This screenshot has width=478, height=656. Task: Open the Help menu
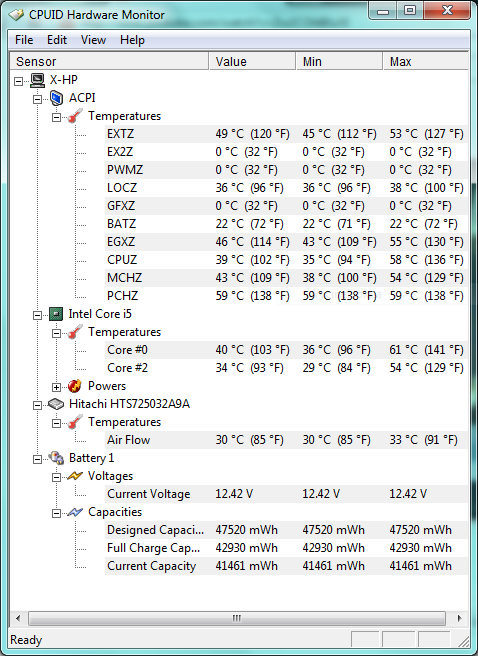(132, 40)
